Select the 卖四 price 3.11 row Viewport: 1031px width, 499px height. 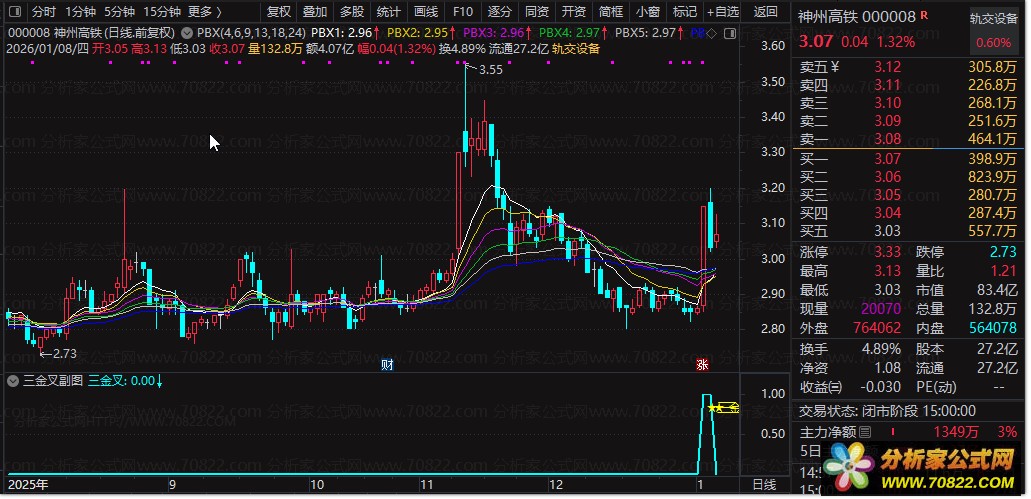coord(909,85)
